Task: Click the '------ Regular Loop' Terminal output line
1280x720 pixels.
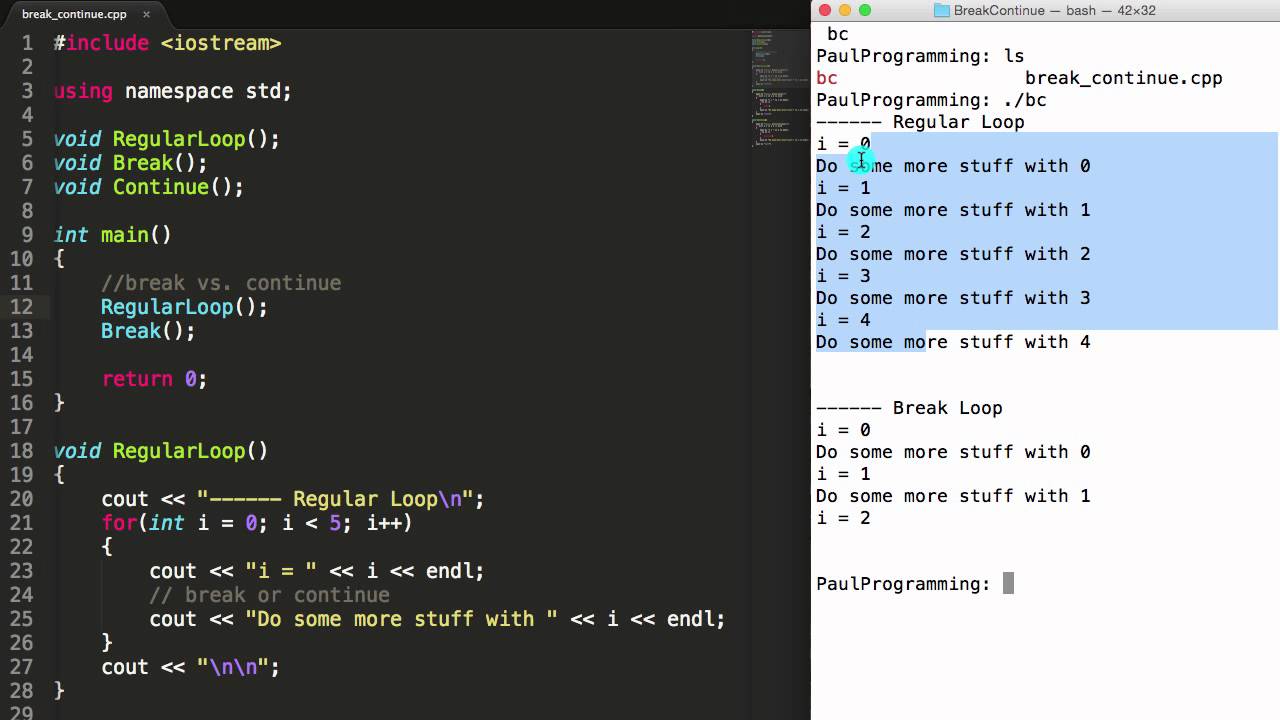Action: click(x=920, y=122)
